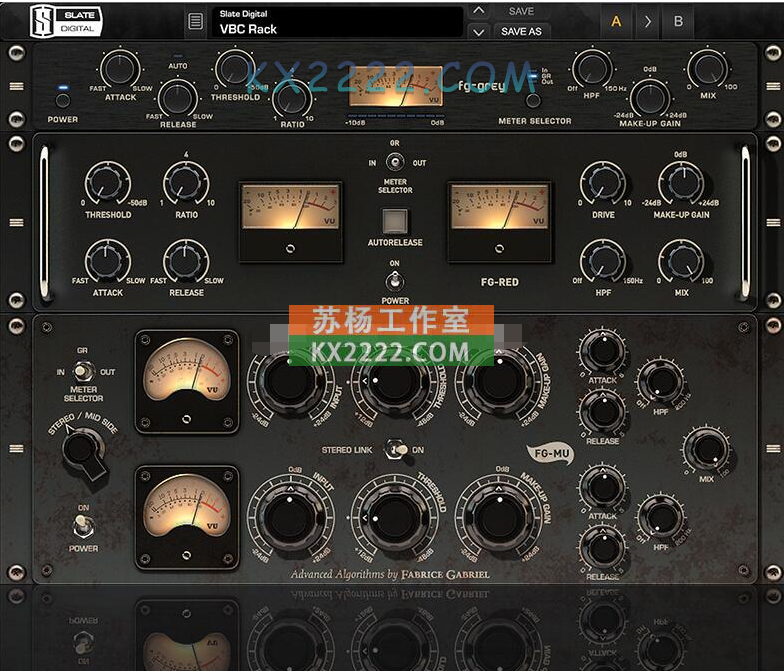
Task: Grab the FG-MU right drag handle
Action: pos(772,448)
